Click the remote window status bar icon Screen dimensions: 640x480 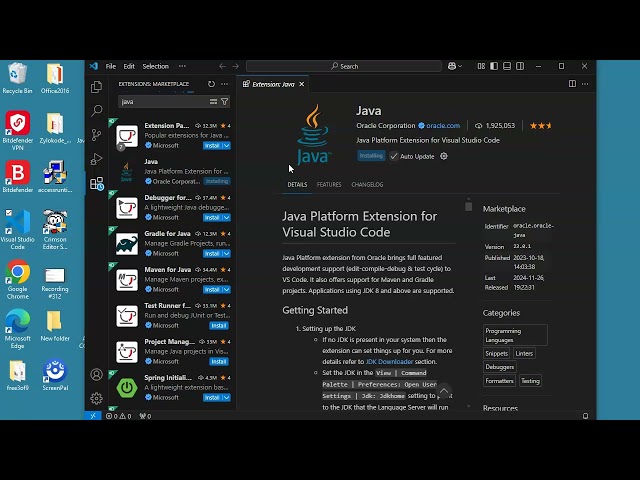[x=93, y=416]
